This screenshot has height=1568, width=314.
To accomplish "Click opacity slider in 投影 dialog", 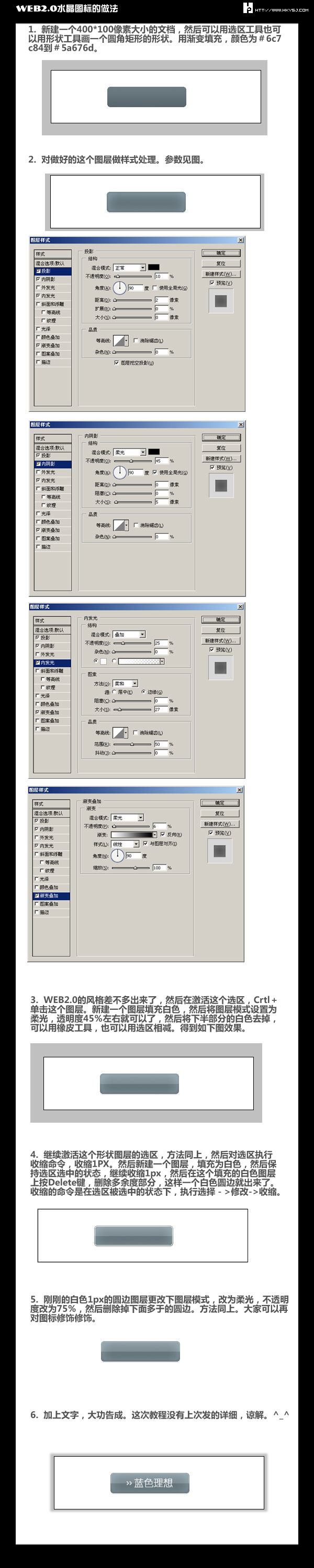I will click(132, 276).
